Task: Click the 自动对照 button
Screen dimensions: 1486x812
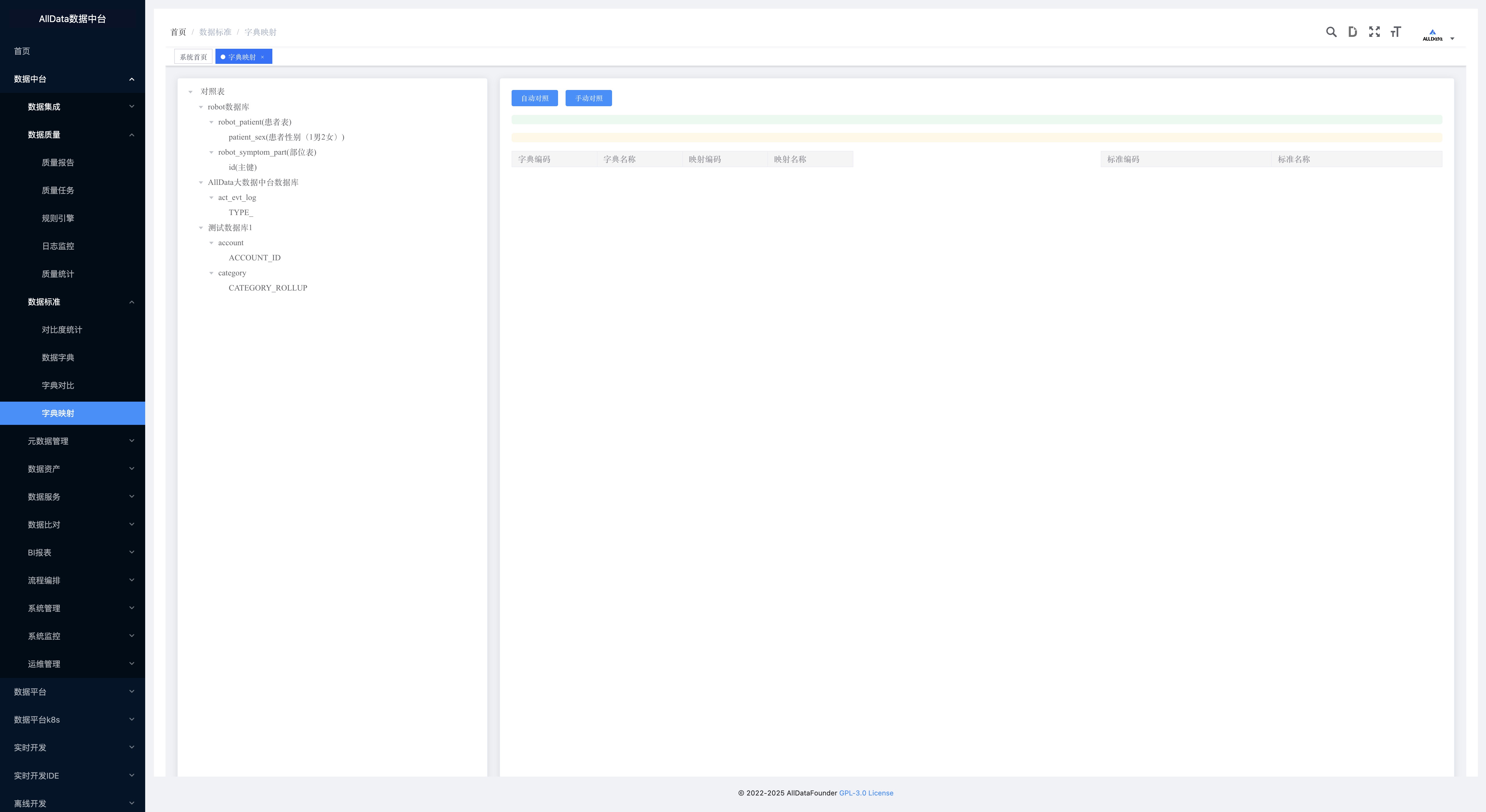Action: click(x=534, y=98)
